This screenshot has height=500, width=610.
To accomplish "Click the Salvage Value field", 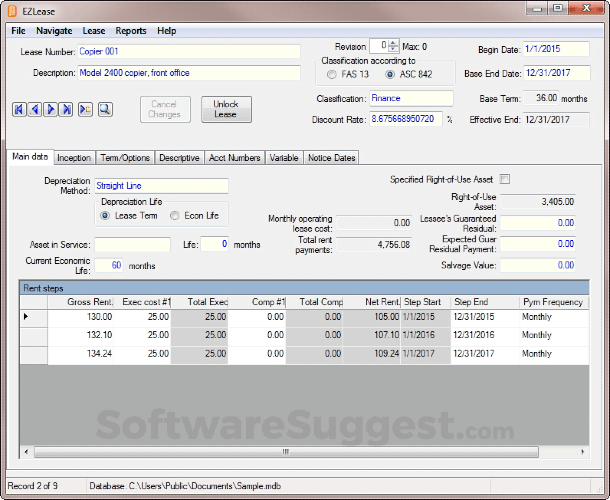I will point(538,265).
